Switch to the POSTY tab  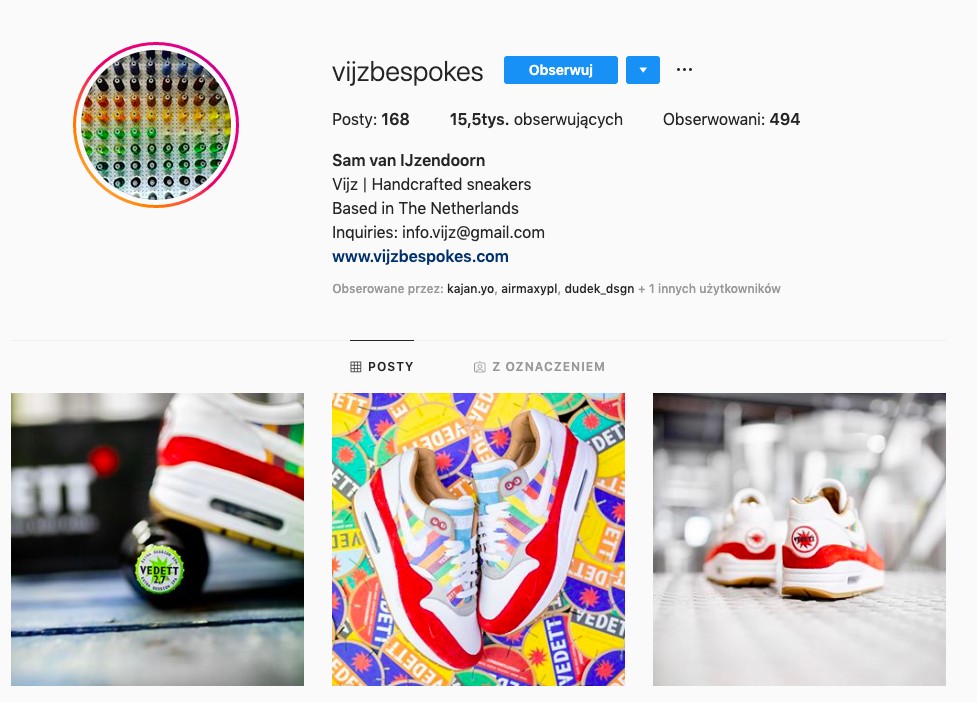point(382,367)
